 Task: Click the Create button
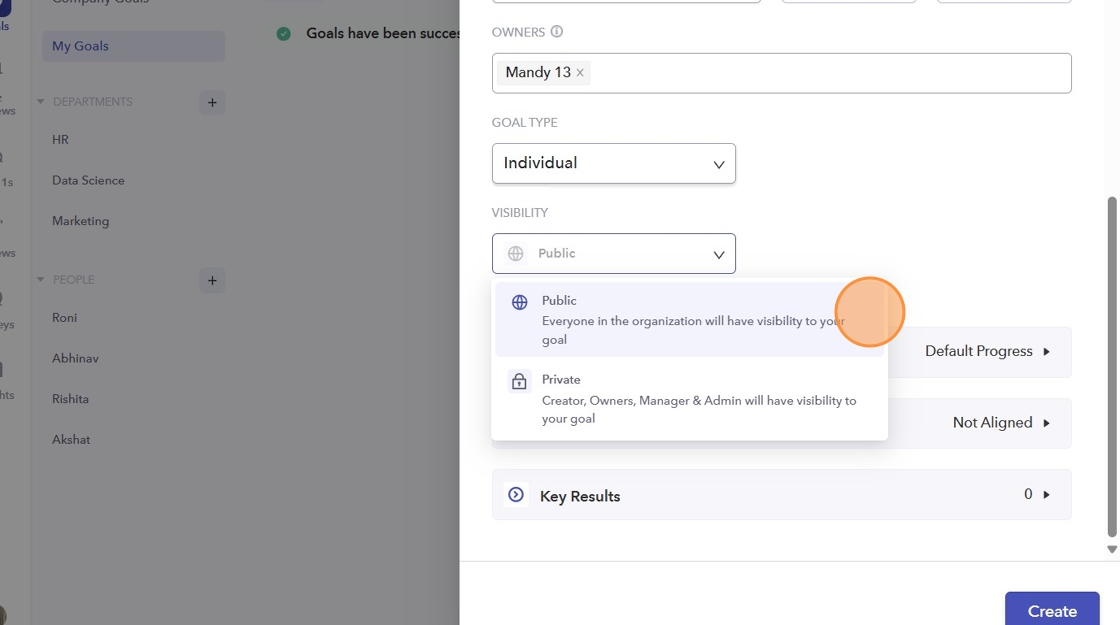coord(1052,610)
